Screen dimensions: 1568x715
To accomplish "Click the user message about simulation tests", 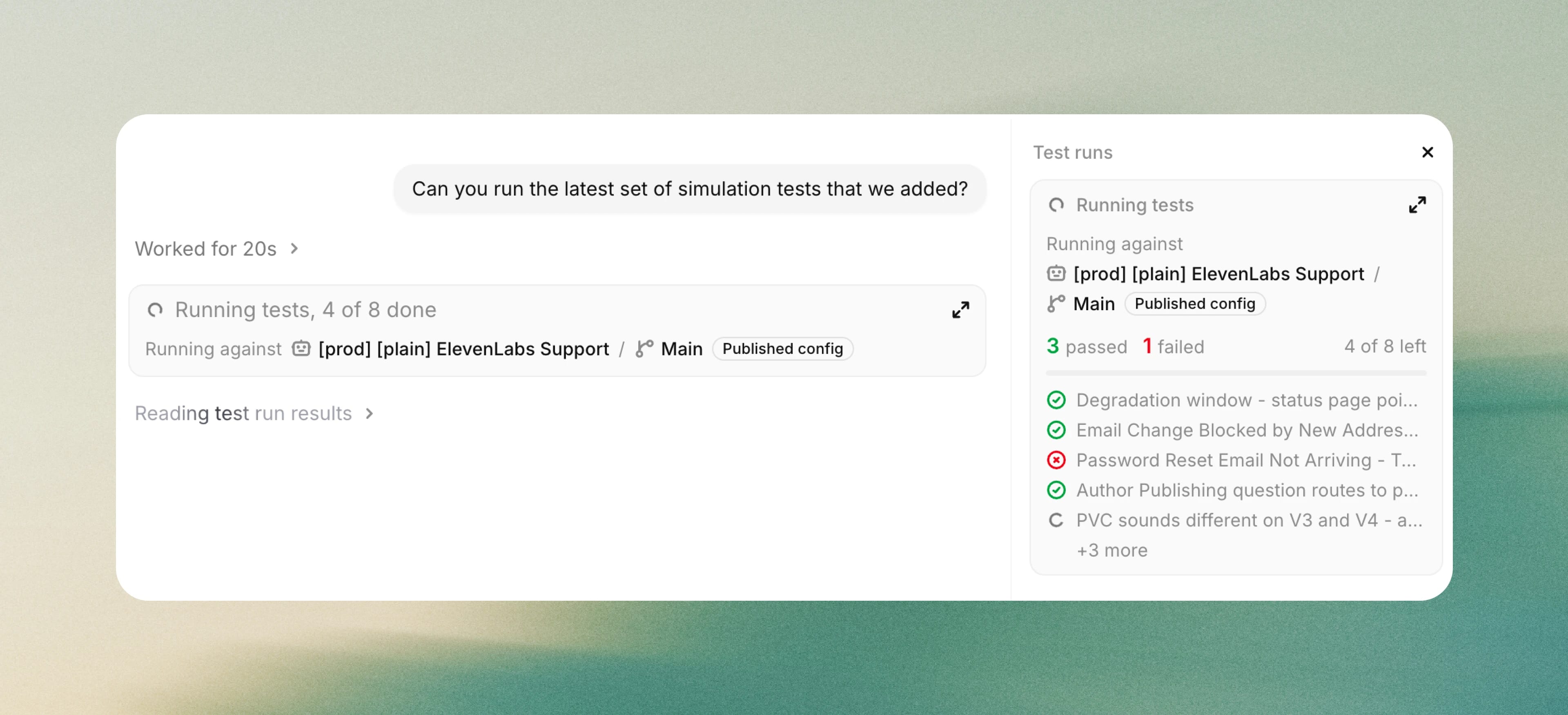I will click(x=690, y=189).
